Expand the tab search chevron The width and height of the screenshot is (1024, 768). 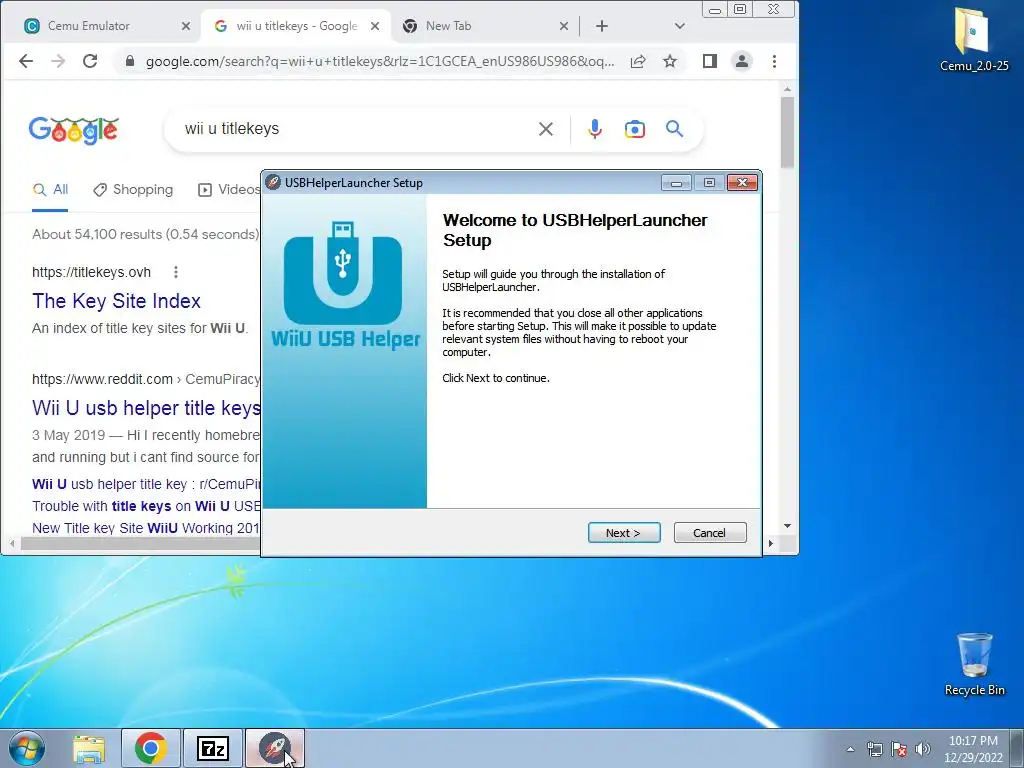coord(679,26)
